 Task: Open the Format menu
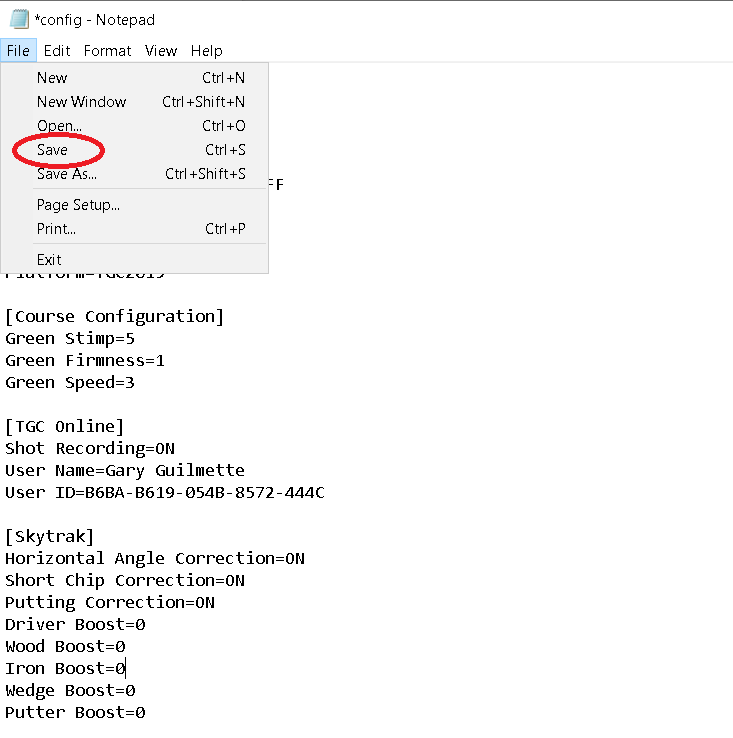(x=107, y=50)
